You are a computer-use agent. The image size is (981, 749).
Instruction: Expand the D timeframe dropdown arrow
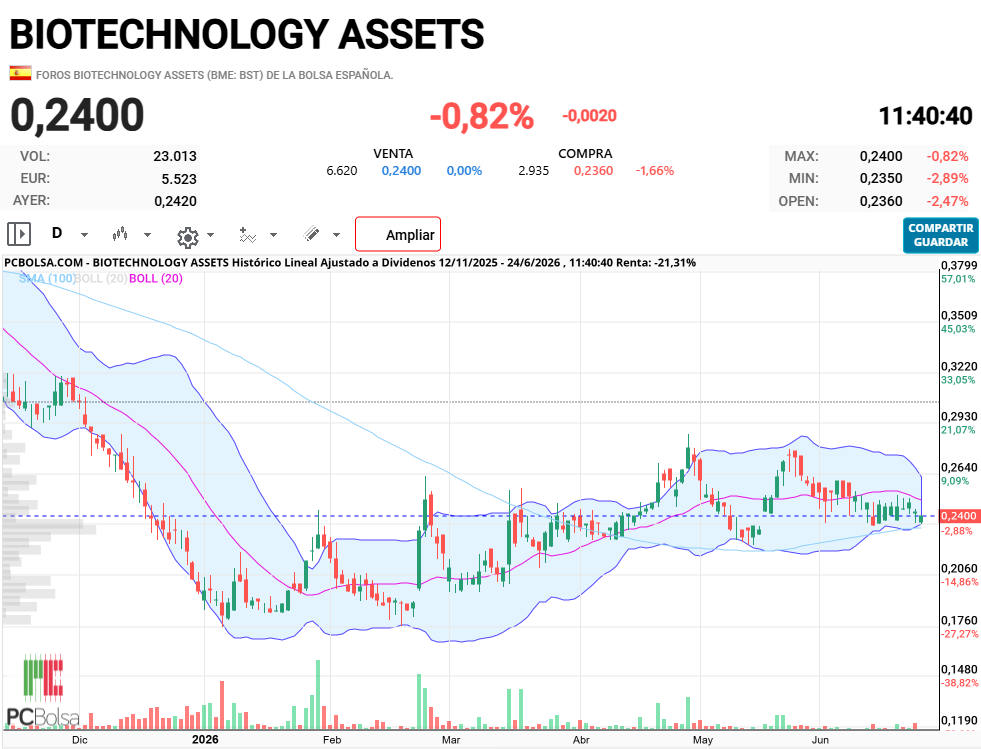pyautogui.click(x=84, y=235)
